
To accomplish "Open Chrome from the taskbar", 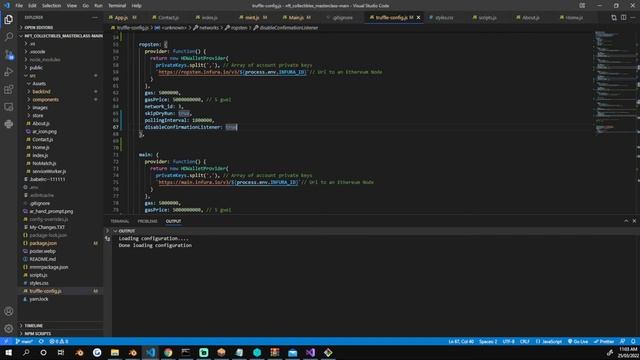I will (168, 352).
